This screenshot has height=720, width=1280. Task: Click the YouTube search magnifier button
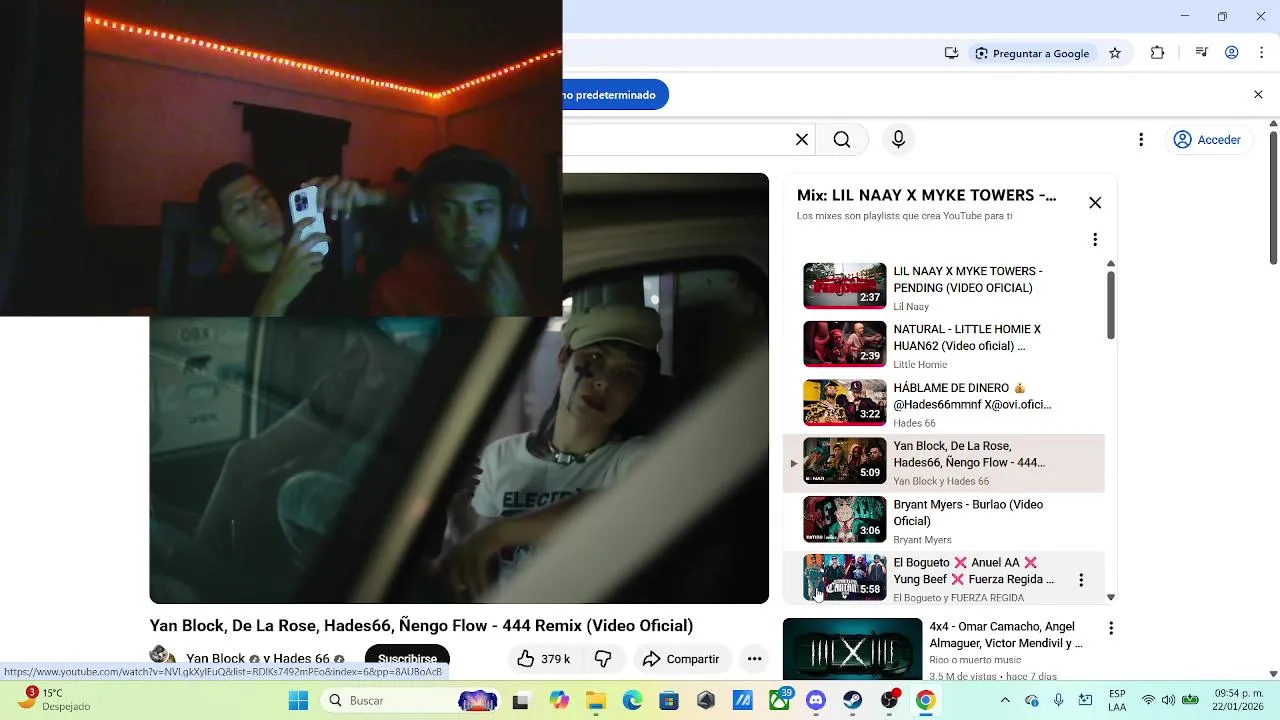(842, 140)
